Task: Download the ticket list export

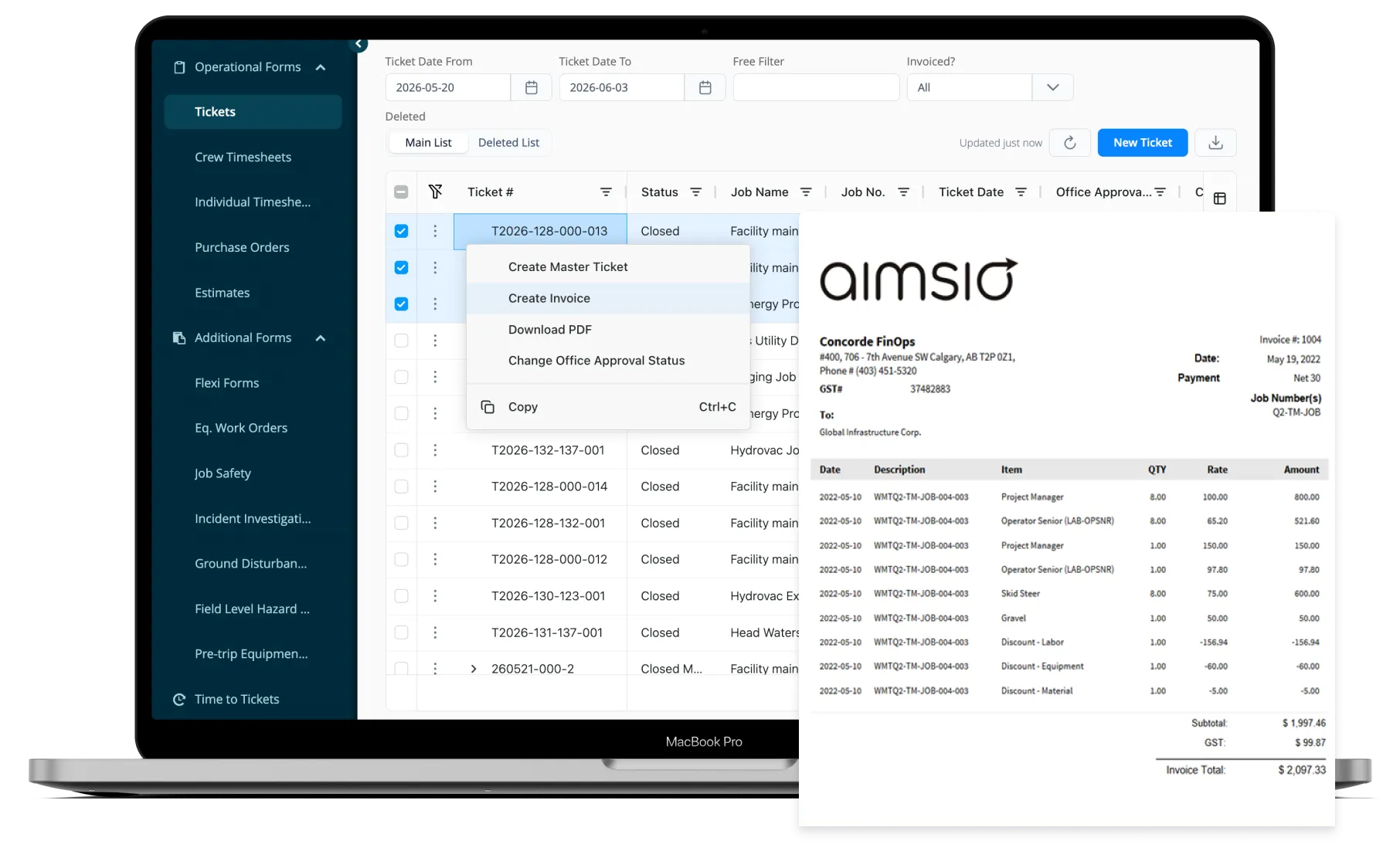Action: point(1215,143)
